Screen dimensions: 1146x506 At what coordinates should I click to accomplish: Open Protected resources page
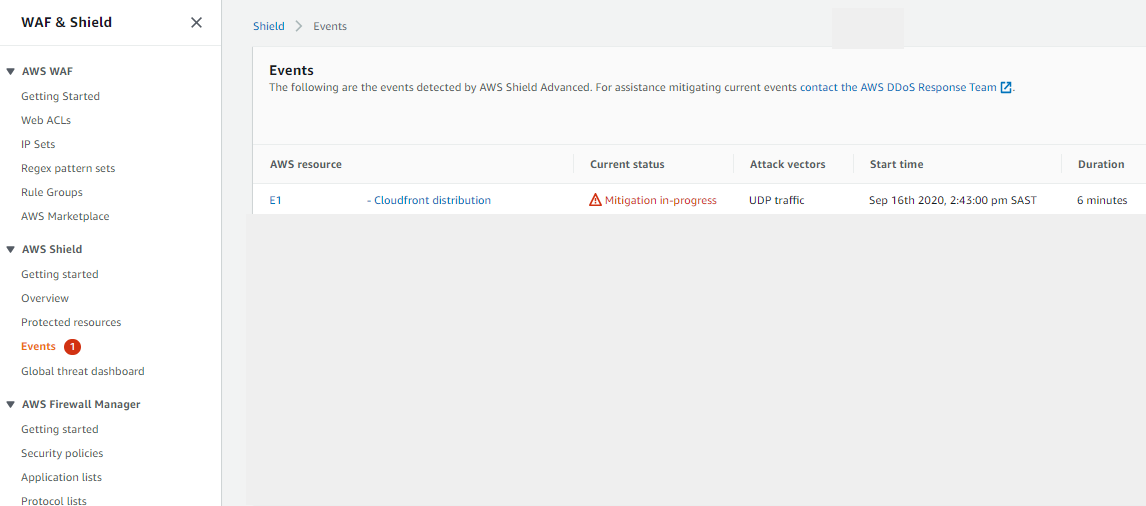tap(71, 322)
